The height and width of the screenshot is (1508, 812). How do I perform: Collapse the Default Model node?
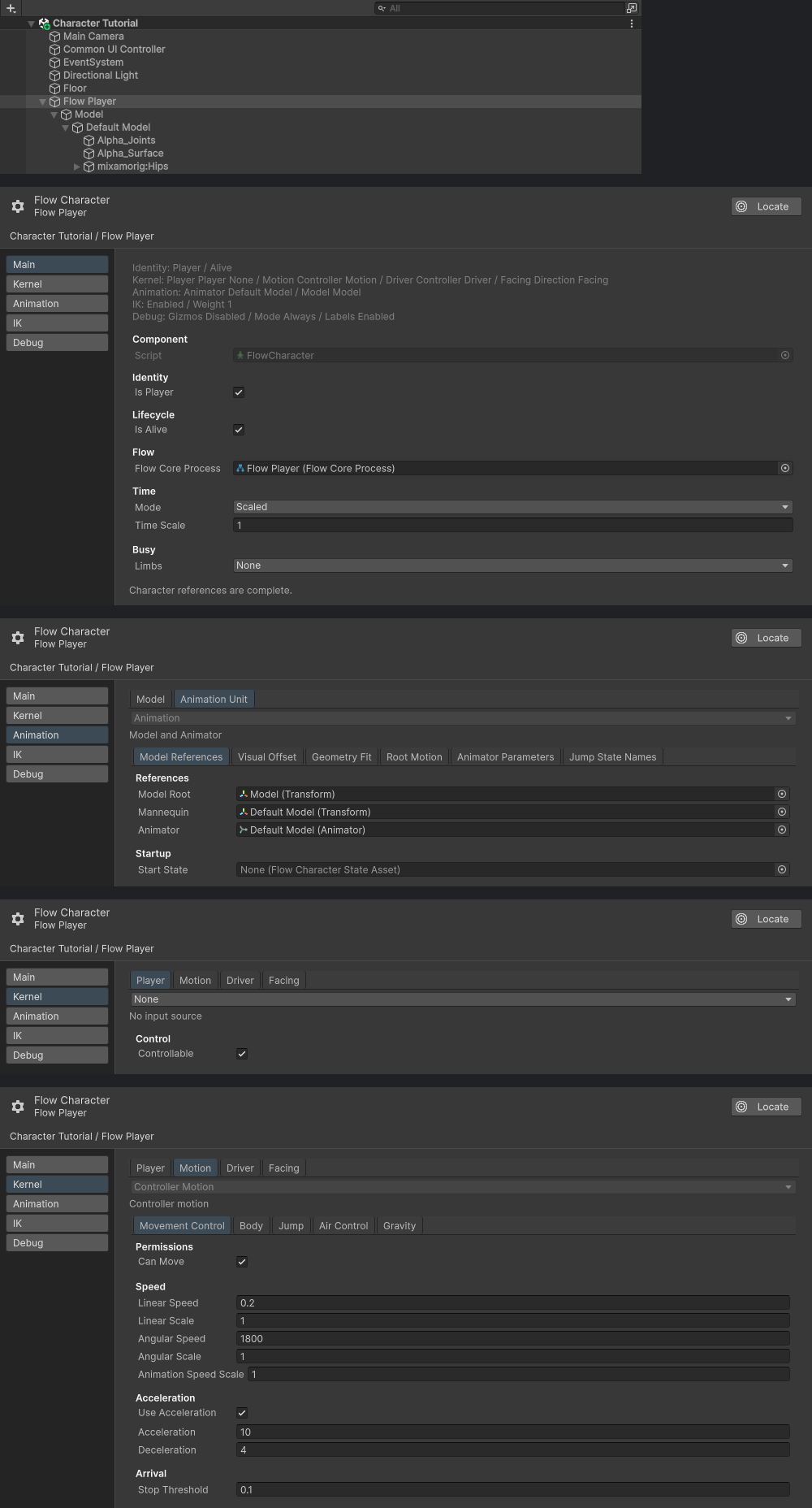pyautogui.click(x=66, y=128)
